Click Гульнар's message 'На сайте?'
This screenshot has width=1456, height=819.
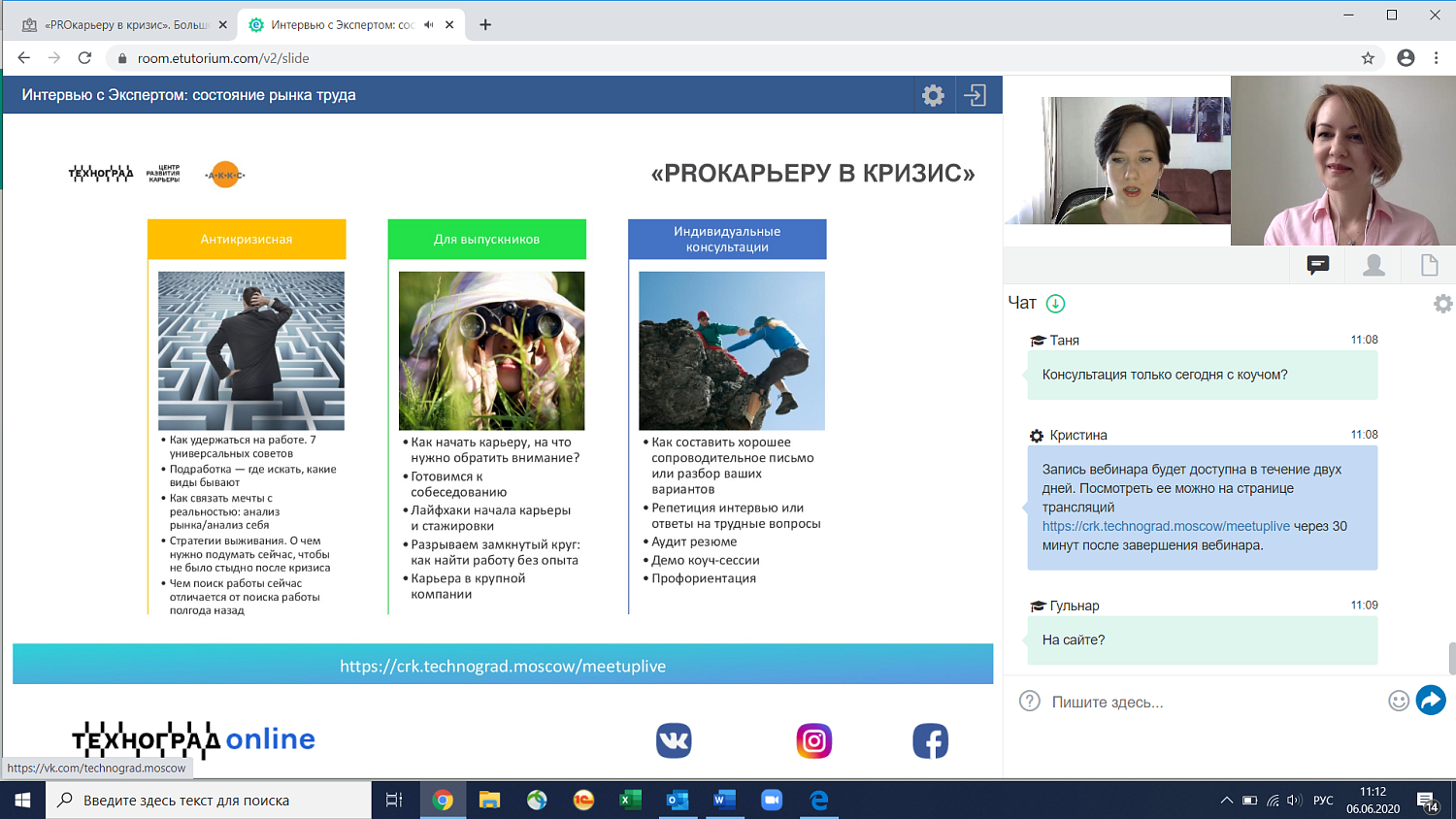click(x=1202, y=639)
